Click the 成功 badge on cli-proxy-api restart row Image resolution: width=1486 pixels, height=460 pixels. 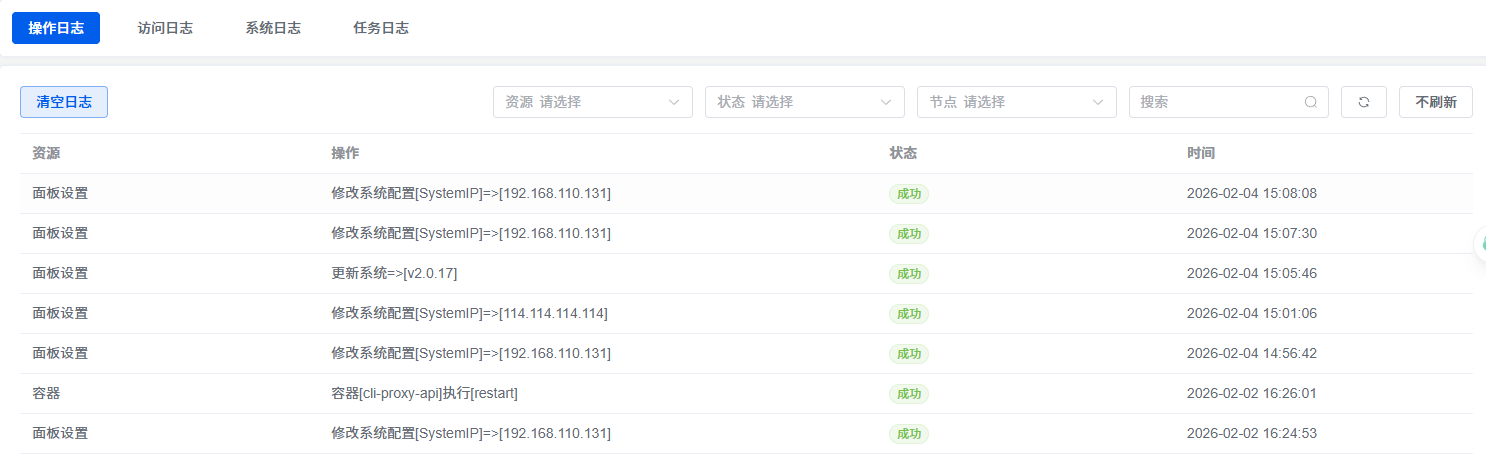click(908, 394)
